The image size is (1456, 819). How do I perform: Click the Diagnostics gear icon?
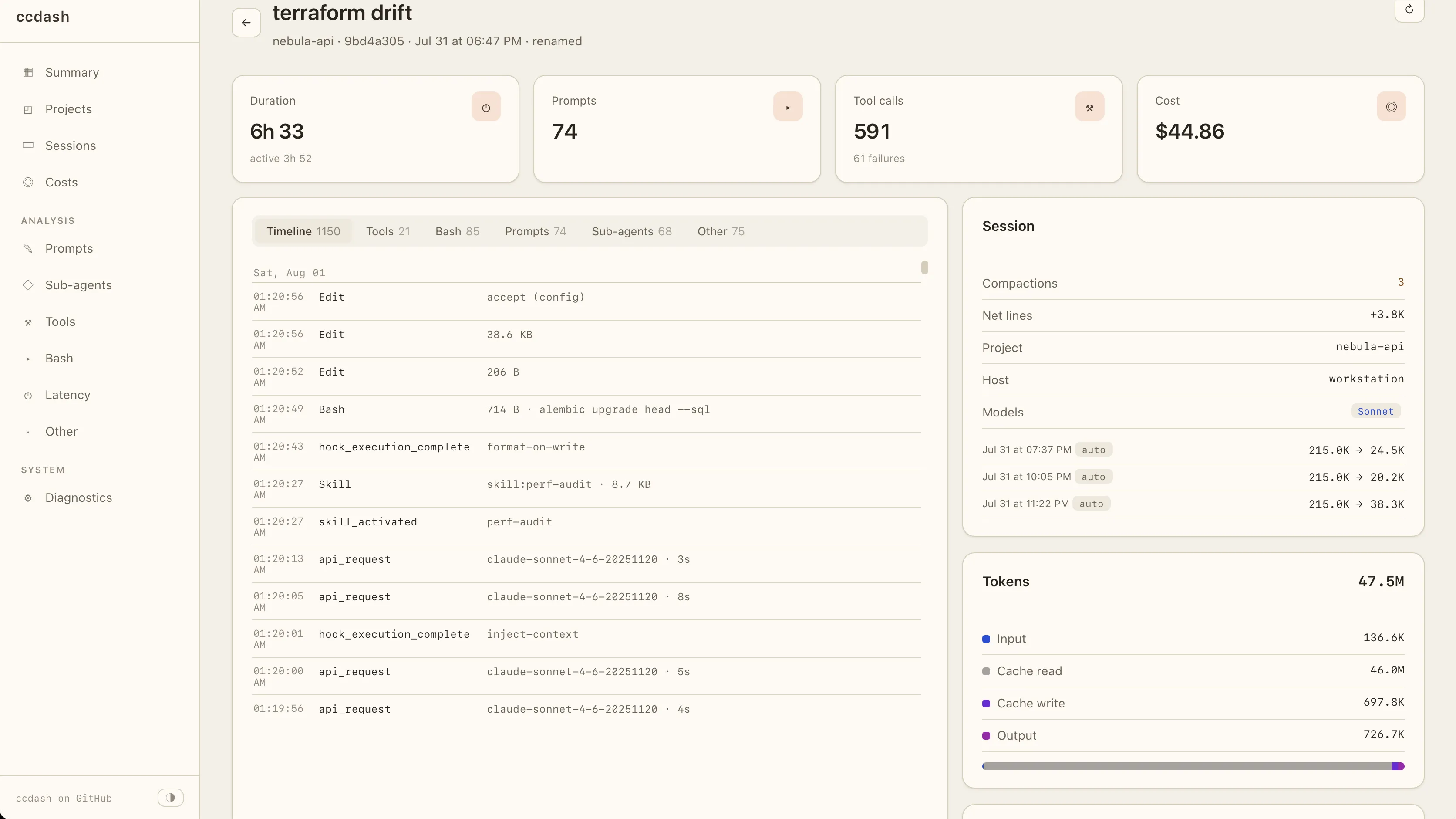(28, 498)
